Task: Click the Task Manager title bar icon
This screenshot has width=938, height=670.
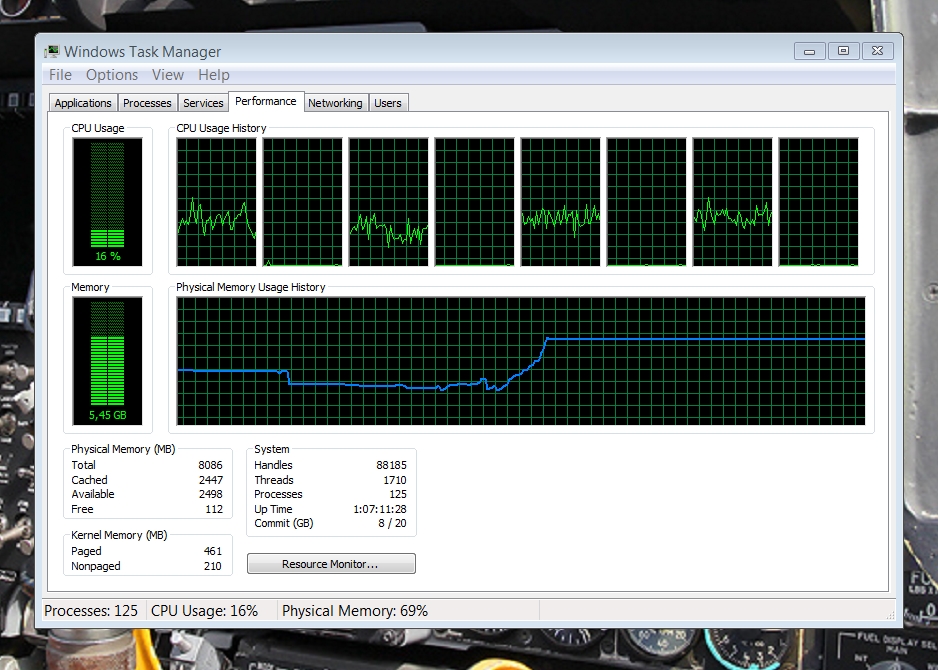Action: [x=52, y=51]
